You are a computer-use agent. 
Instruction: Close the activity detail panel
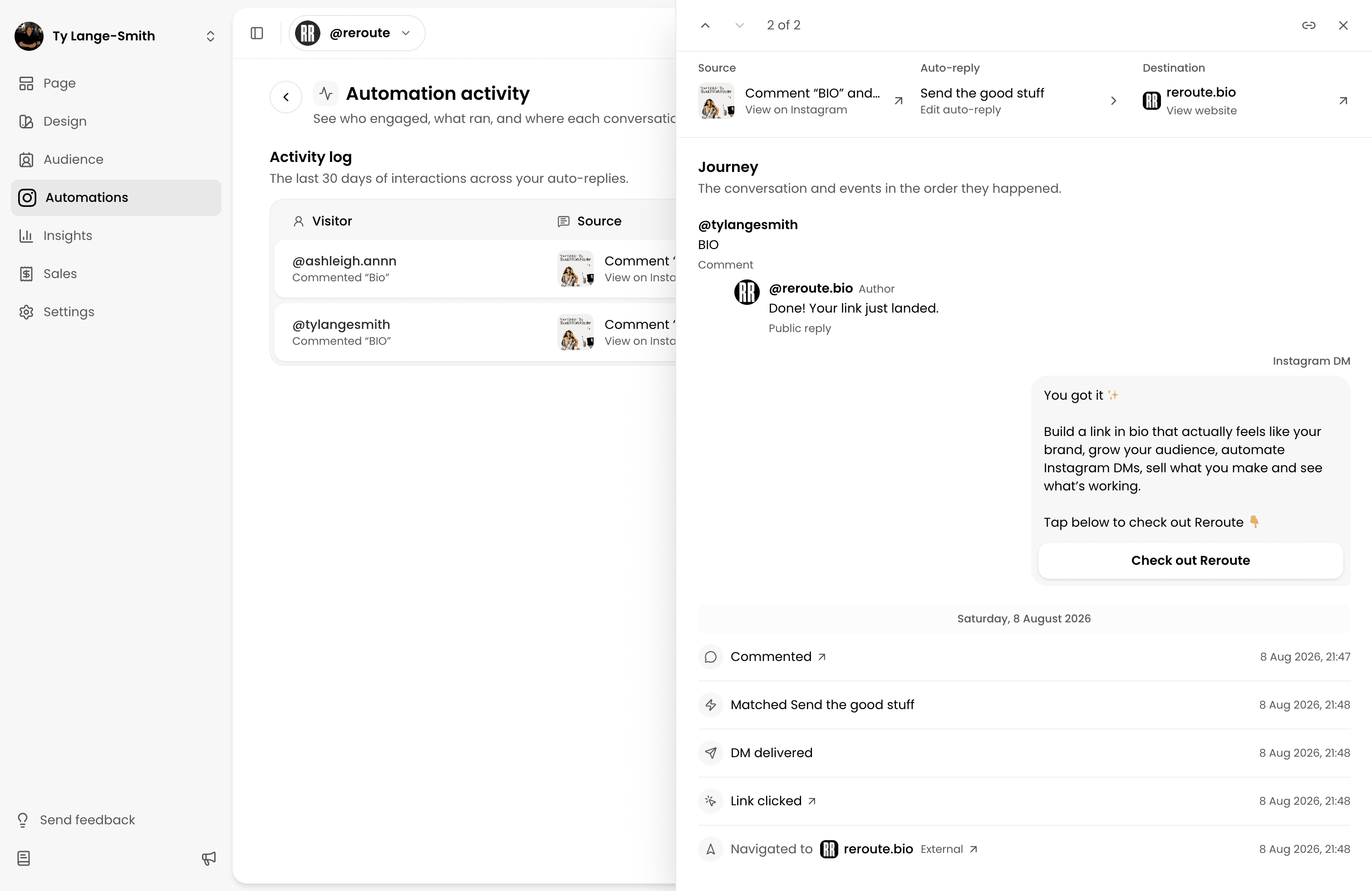[1343, 25]
